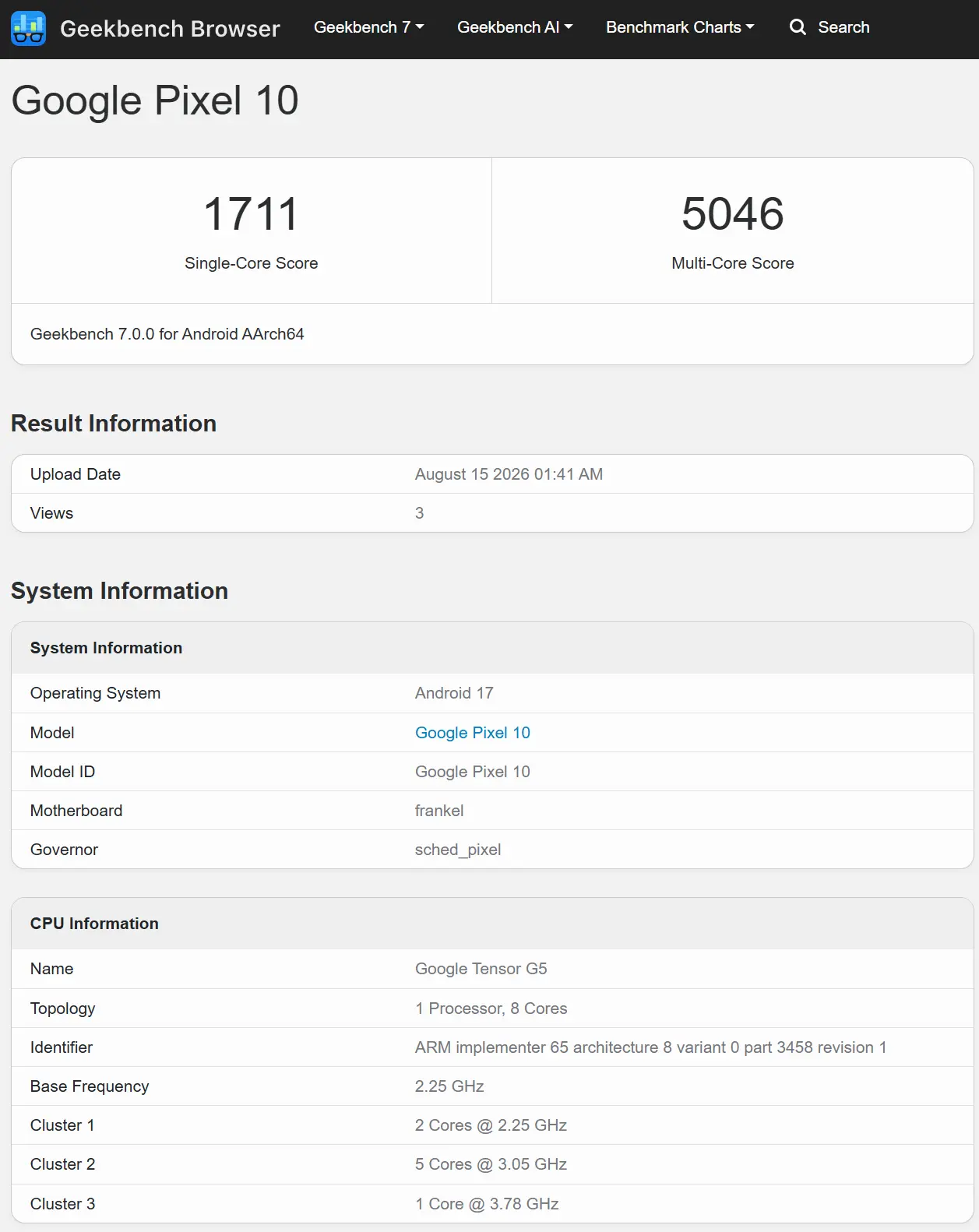
Task: Click the Geekbench logo icon
Action: 28,29
